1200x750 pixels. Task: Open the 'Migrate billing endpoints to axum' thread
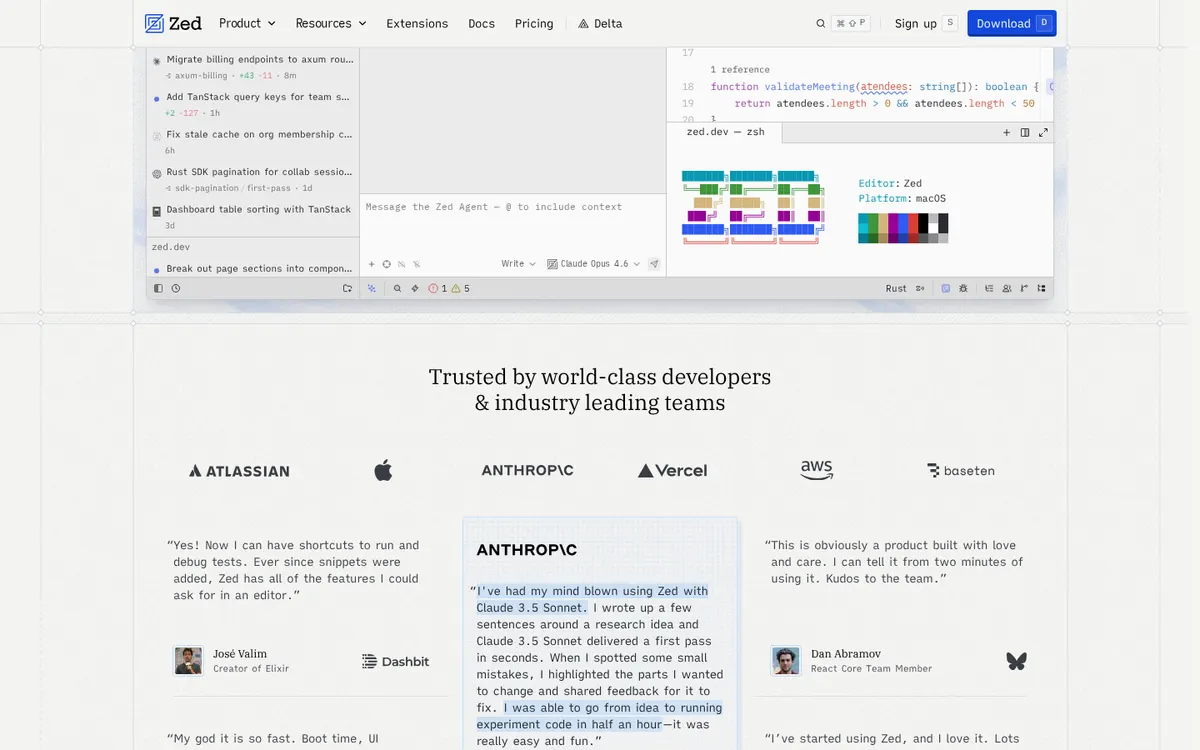tap(253, 67)
